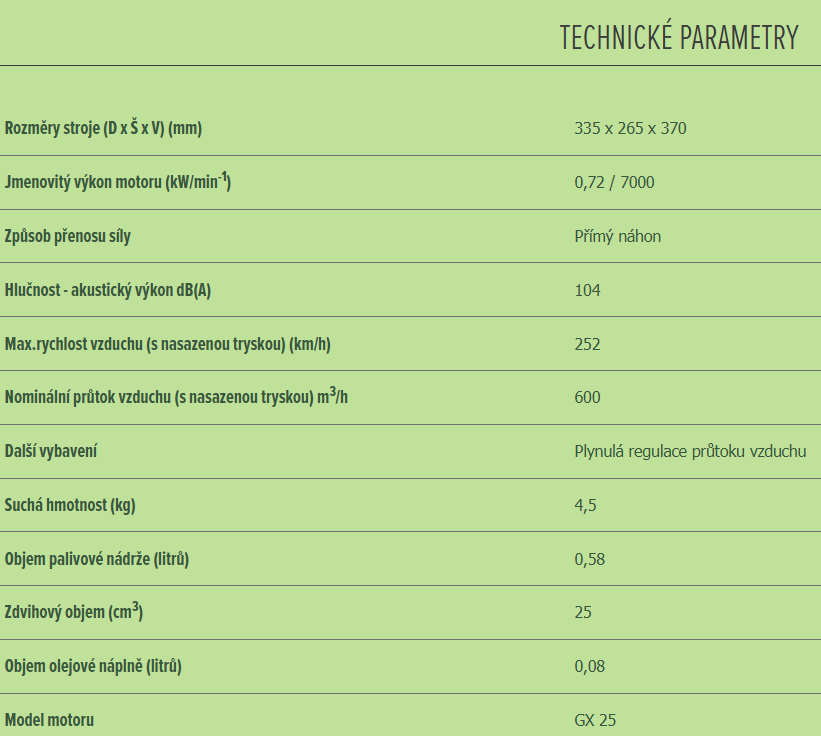Click the Suchá hmotnost (kg) label
Viewport: 821px width, 736px height.
(x=70, y=505)
